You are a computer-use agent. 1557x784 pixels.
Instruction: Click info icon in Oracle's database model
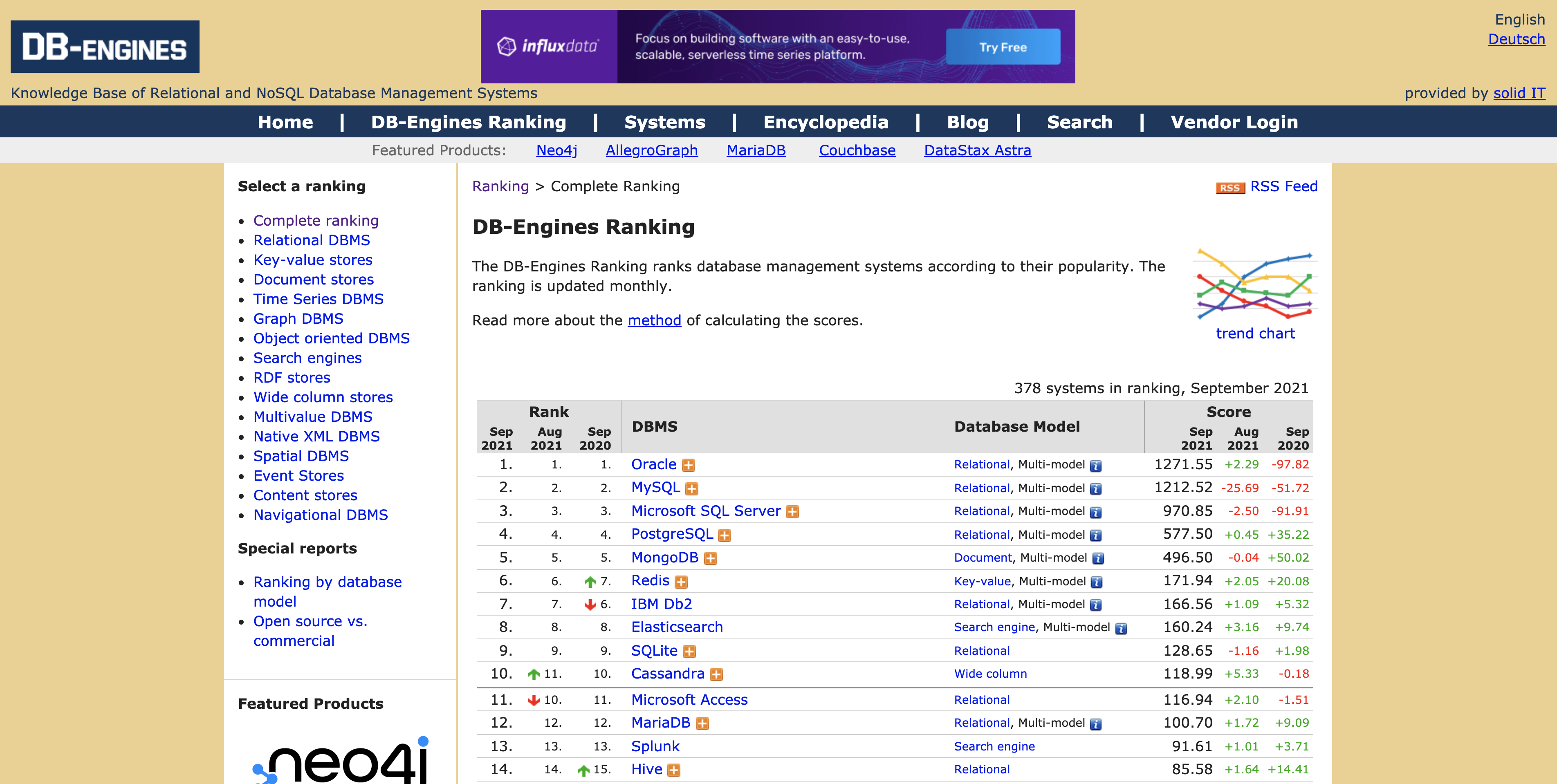click(1095, 466)
